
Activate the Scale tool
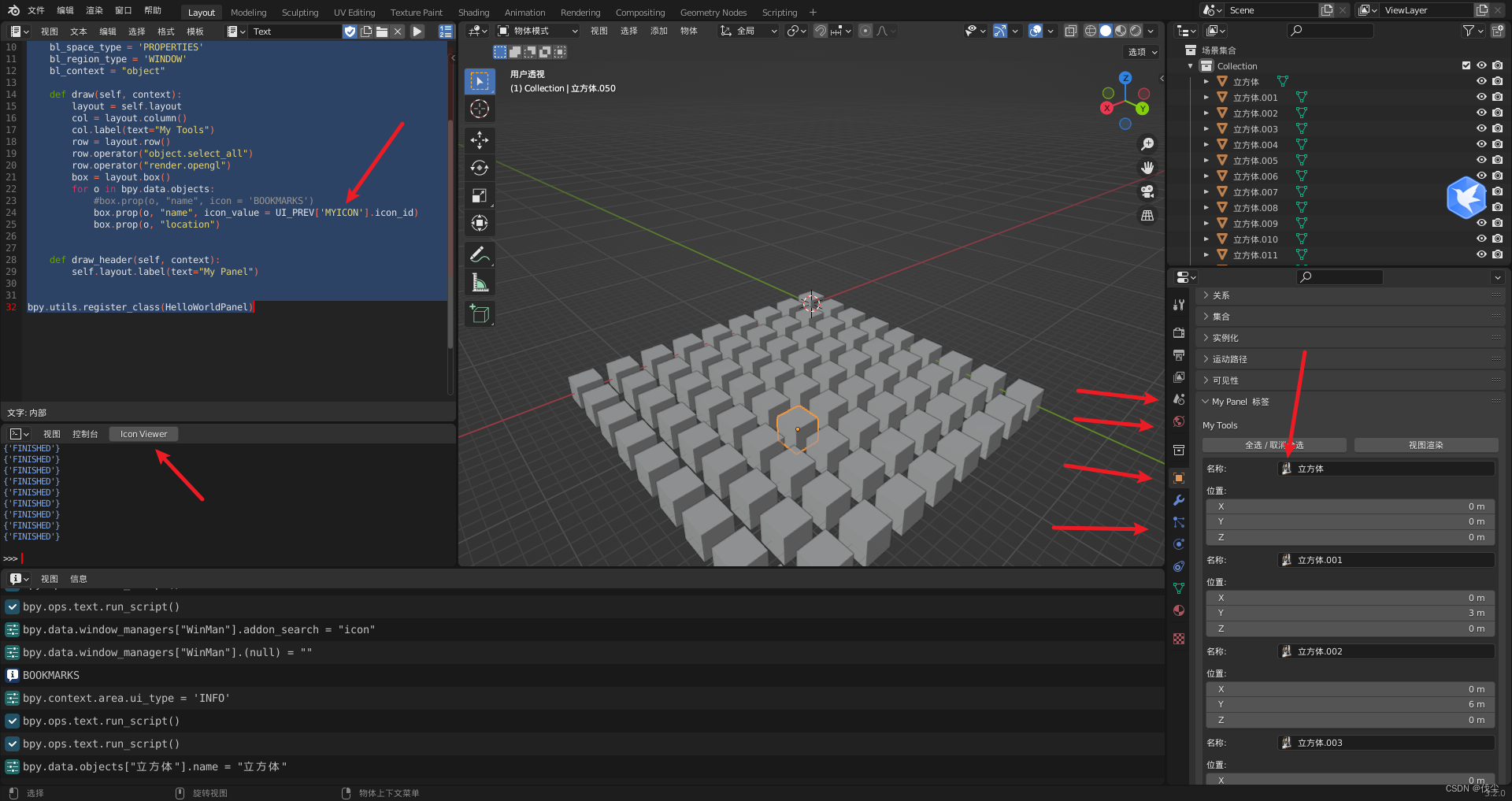(480, 195)
